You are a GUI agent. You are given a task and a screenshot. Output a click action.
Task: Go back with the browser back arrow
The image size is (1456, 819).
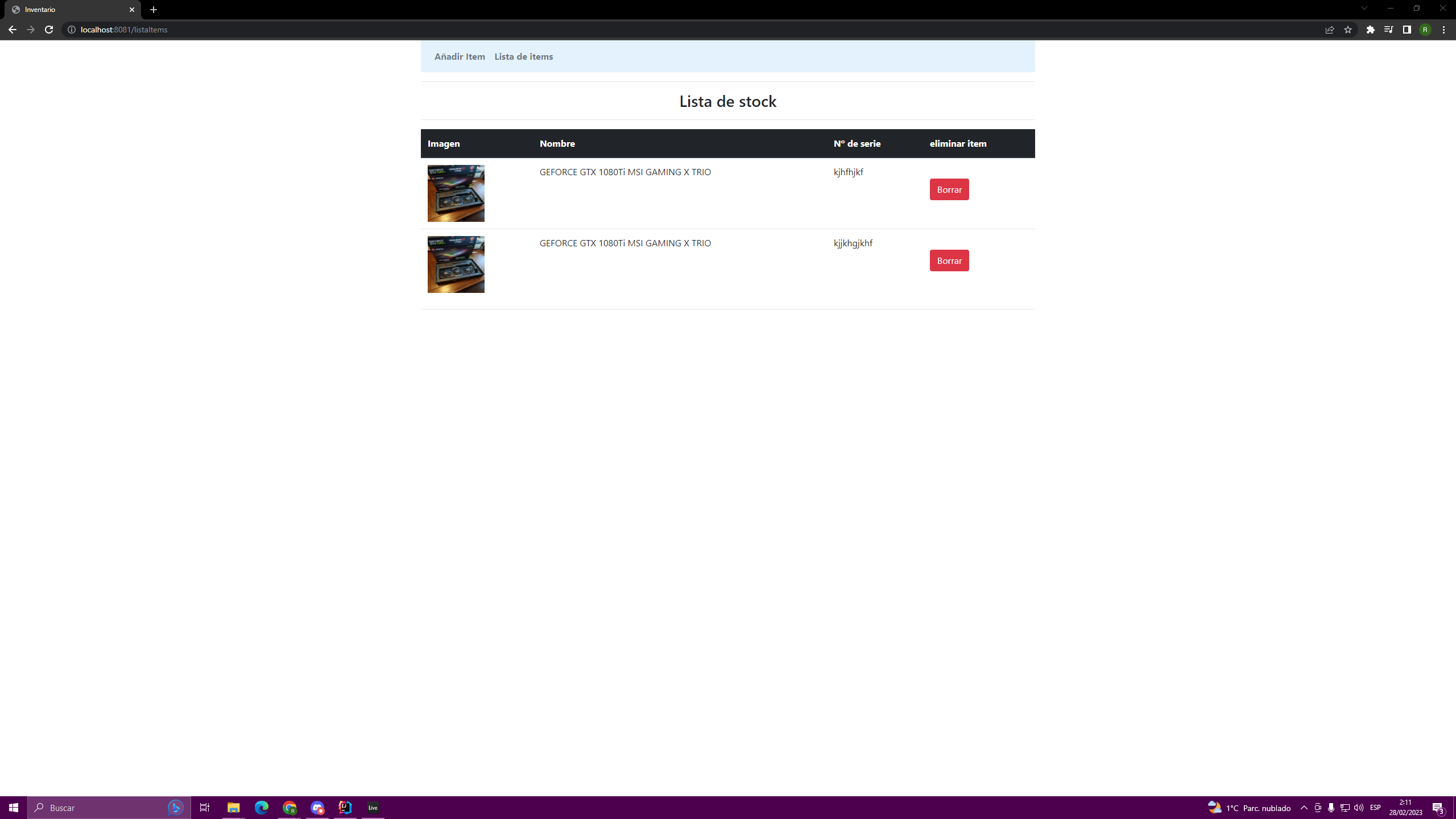12,30
